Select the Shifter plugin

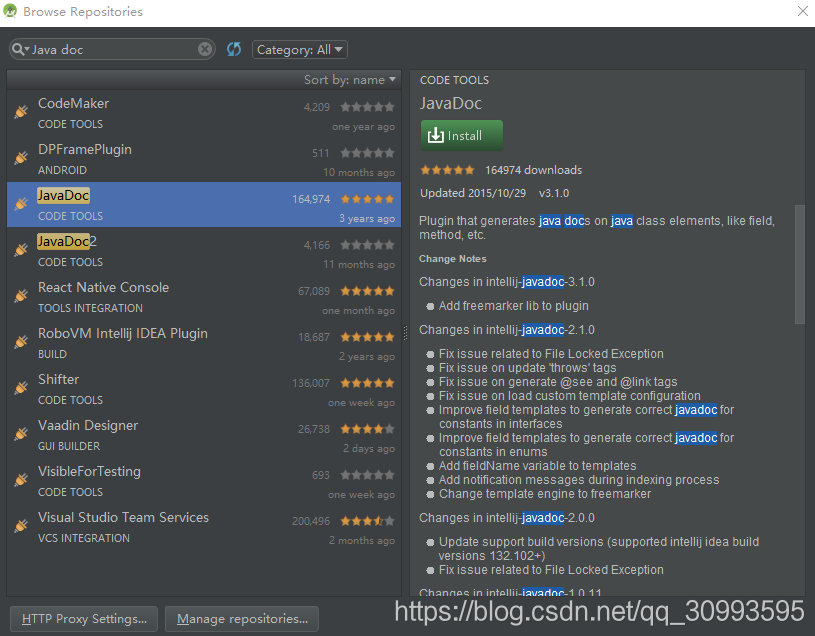coord(204,388)
